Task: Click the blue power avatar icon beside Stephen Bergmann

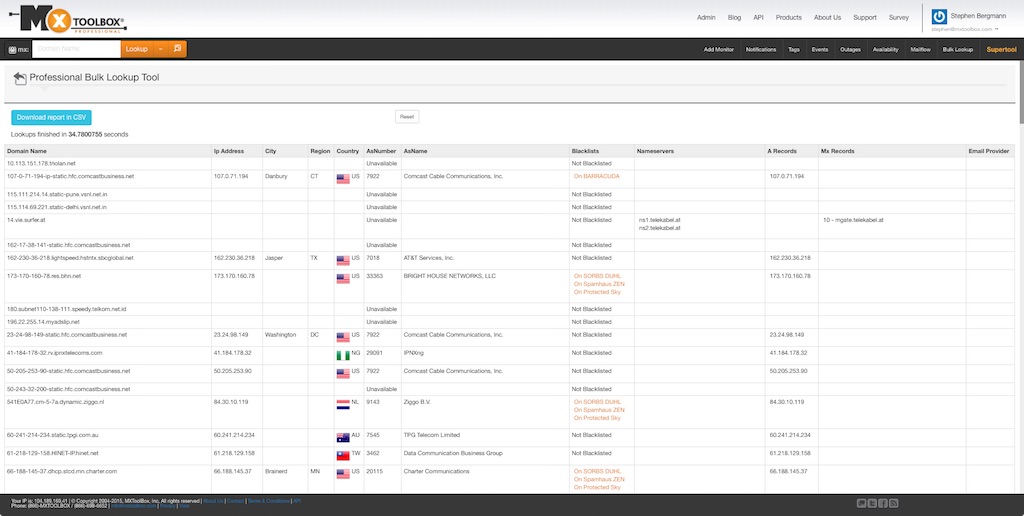Action: coord(939,17)
